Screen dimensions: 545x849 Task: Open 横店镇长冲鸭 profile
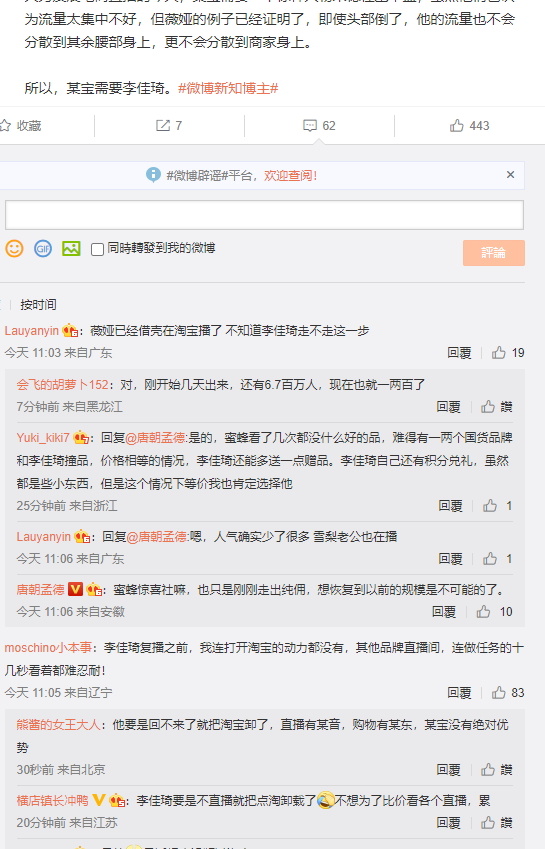pyautogui.click(x=52, y=800)
